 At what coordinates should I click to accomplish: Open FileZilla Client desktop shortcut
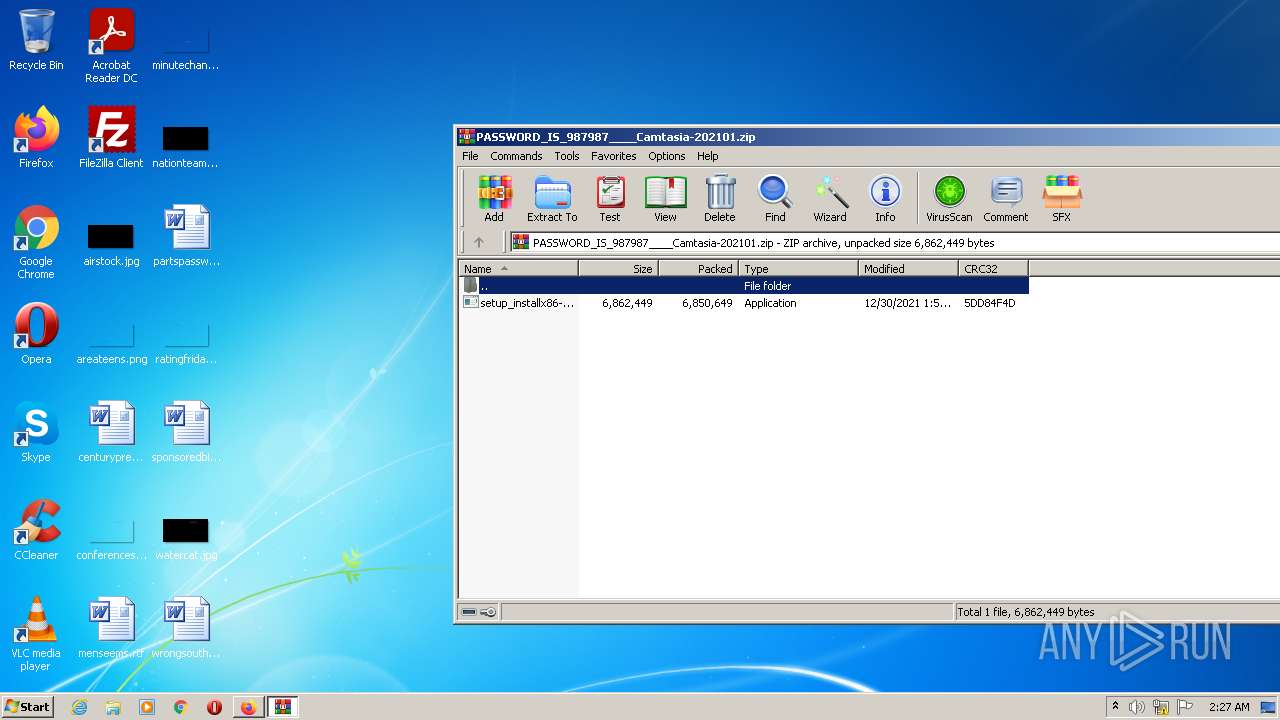(111, 138)
